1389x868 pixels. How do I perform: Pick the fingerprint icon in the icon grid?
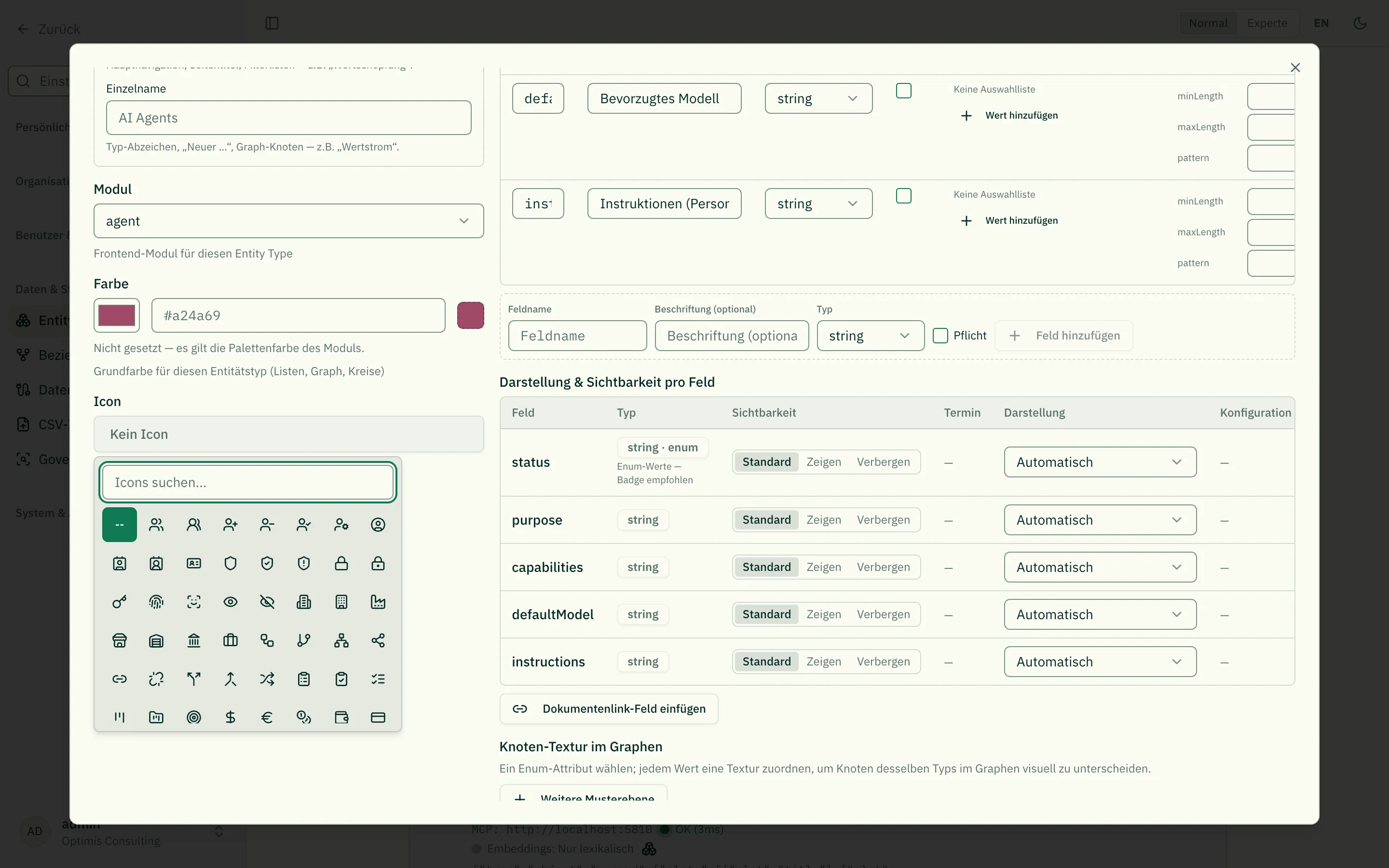coord(156,602)
